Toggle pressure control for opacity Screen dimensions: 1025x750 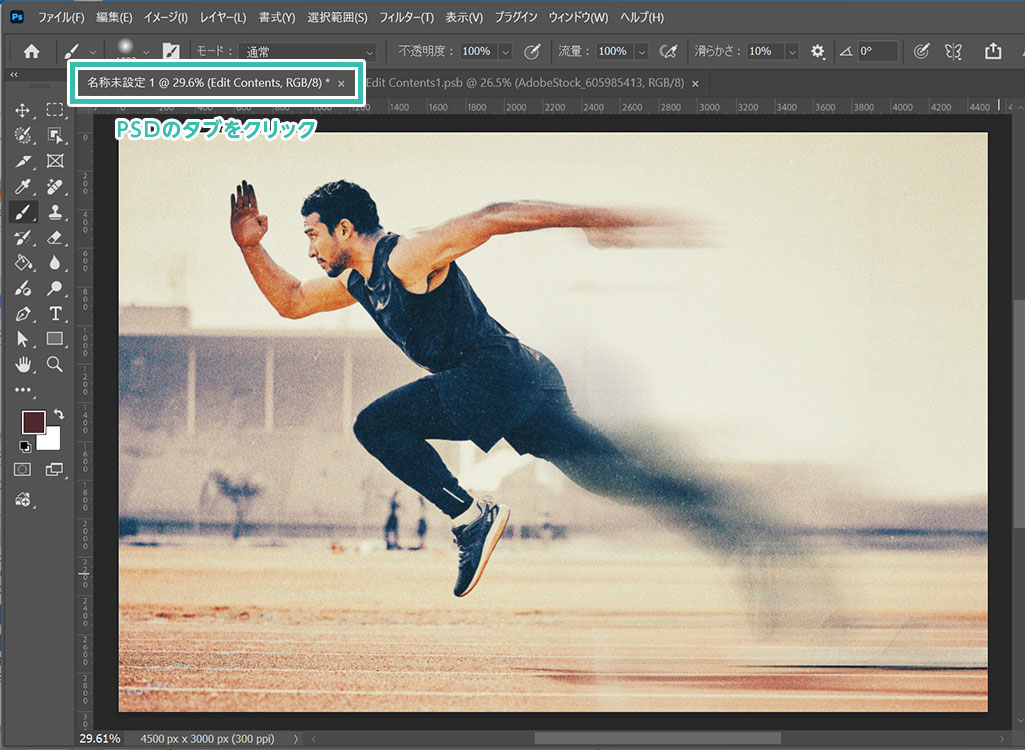click(533, 51)
